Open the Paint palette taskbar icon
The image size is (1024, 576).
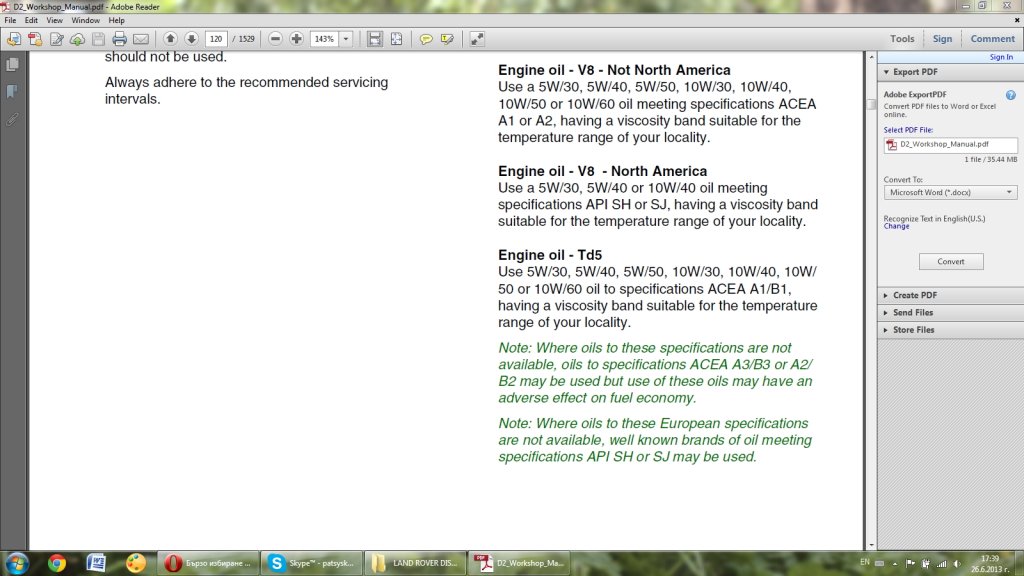click(136, 563)
